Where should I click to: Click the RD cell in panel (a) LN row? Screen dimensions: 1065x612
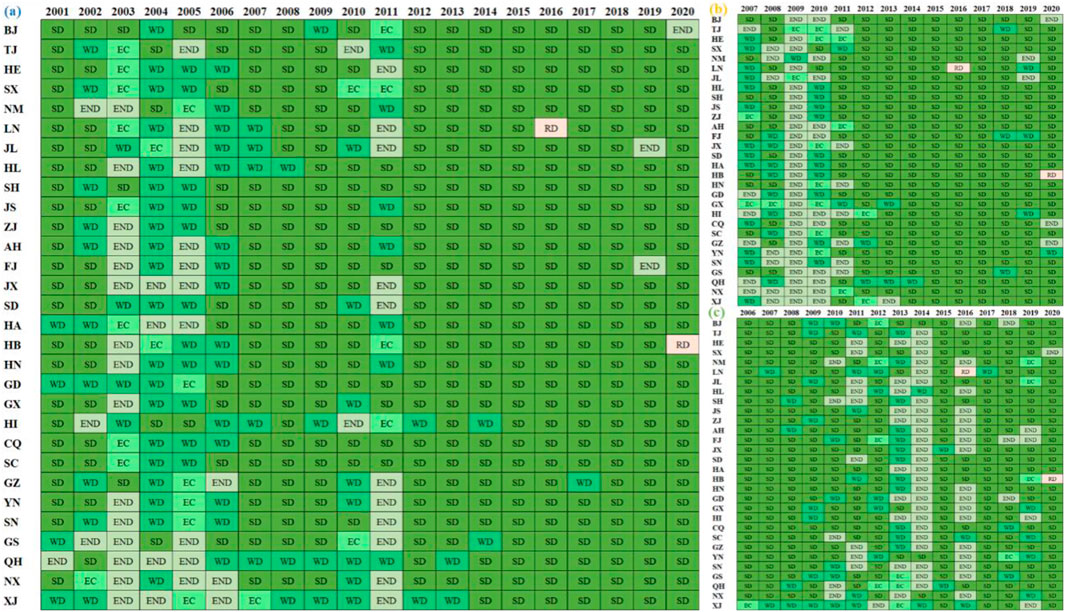tap(551, 128)
